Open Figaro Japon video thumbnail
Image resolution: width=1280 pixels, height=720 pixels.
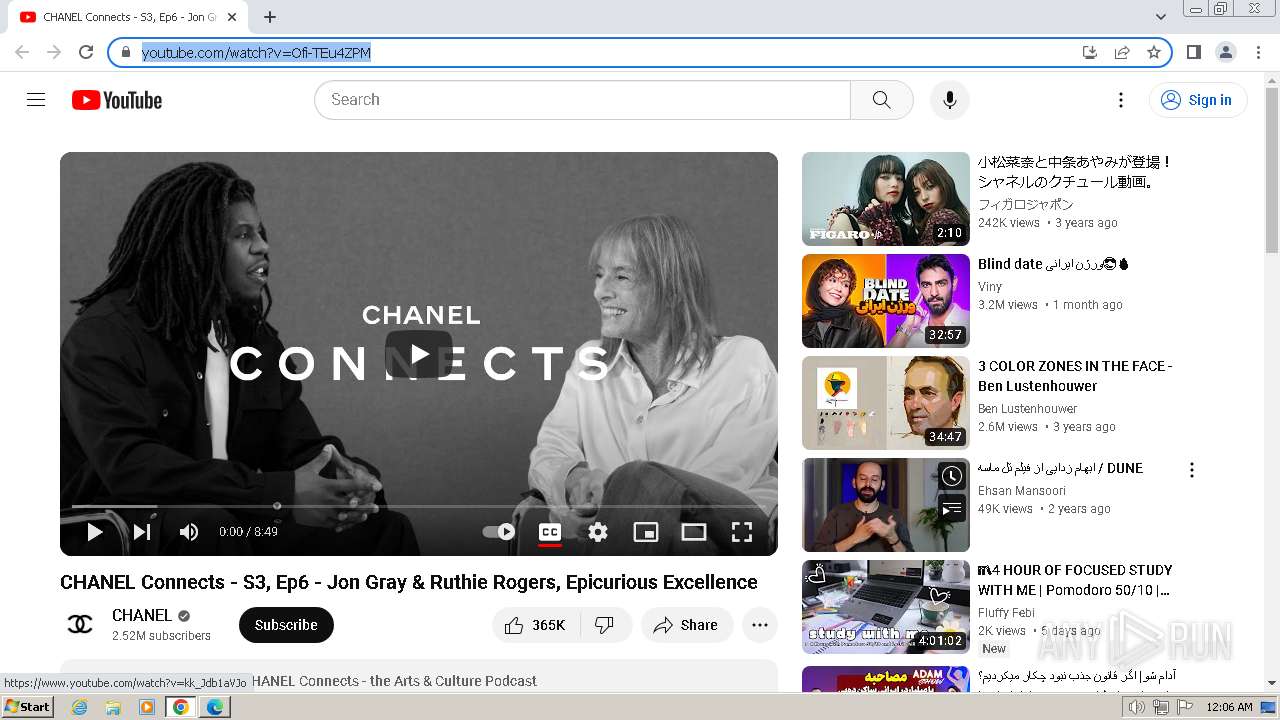point(886,199)
